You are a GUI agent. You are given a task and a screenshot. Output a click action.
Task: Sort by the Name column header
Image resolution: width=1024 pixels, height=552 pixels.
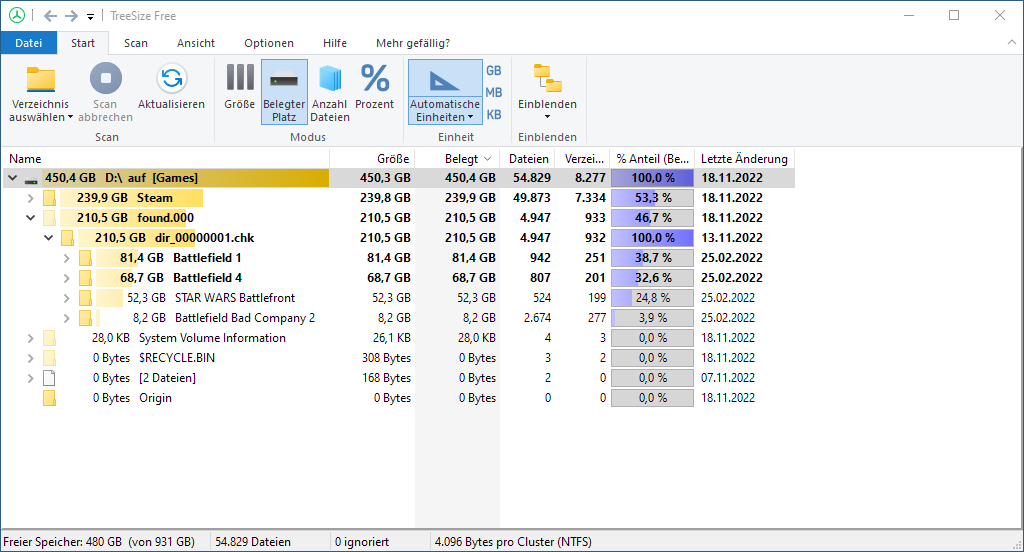(x=166, y=159)
